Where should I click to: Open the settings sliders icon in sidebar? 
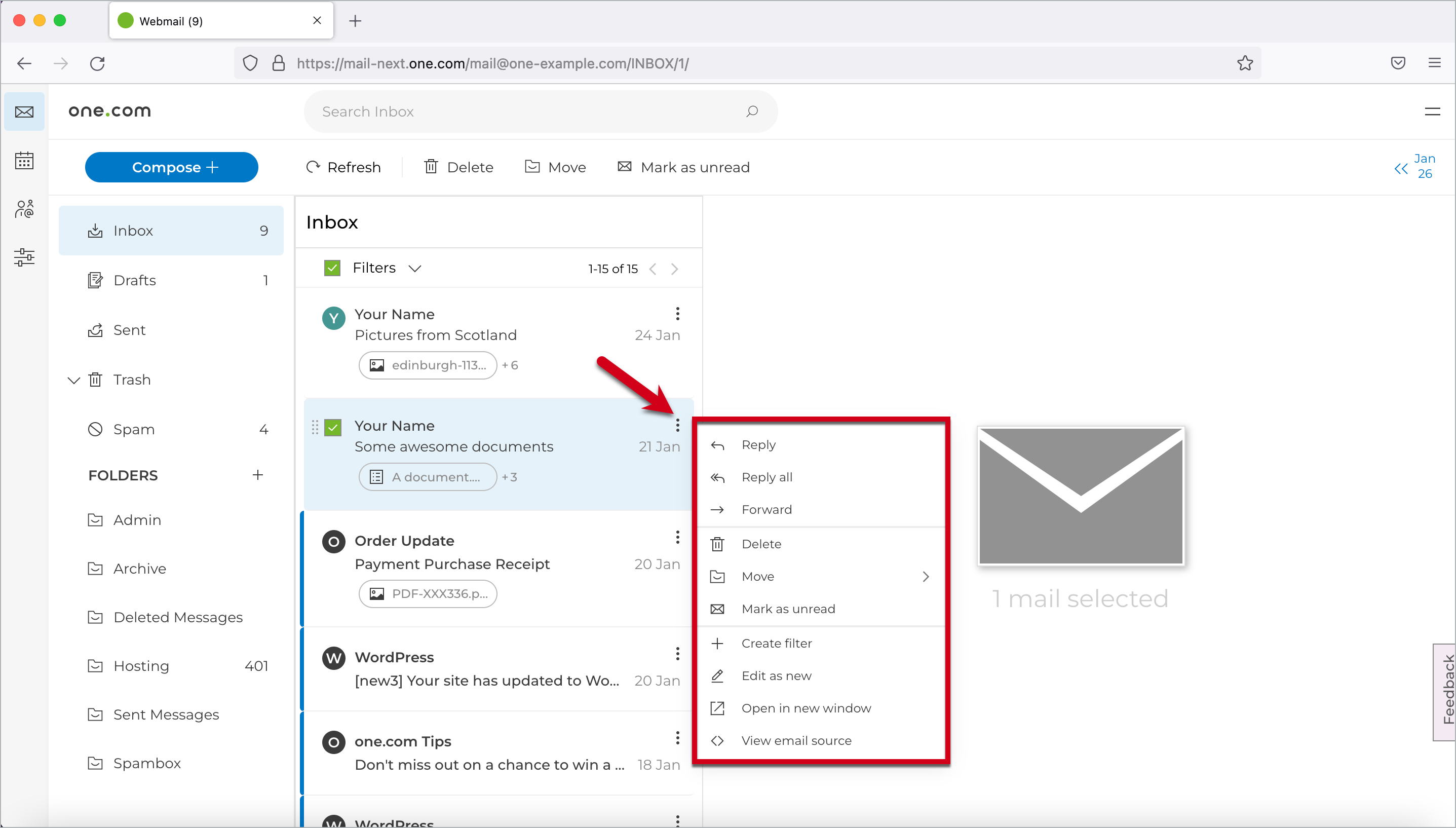[24, 257]
